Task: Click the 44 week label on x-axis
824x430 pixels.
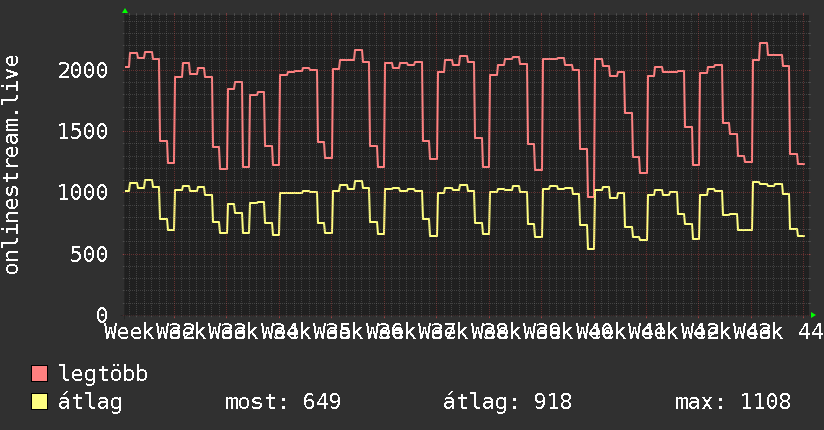Action: (810, 332)
